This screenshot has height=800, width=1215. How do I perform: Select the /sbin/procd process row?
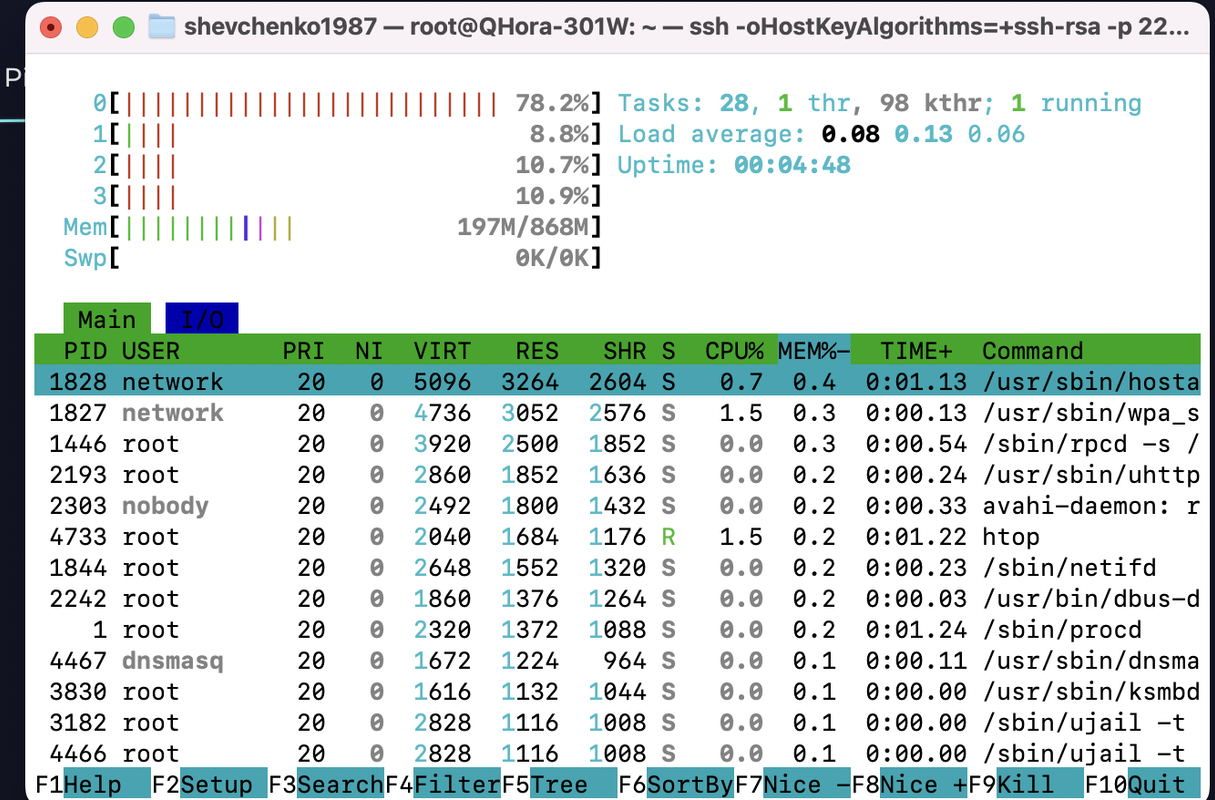coord(617,629)
